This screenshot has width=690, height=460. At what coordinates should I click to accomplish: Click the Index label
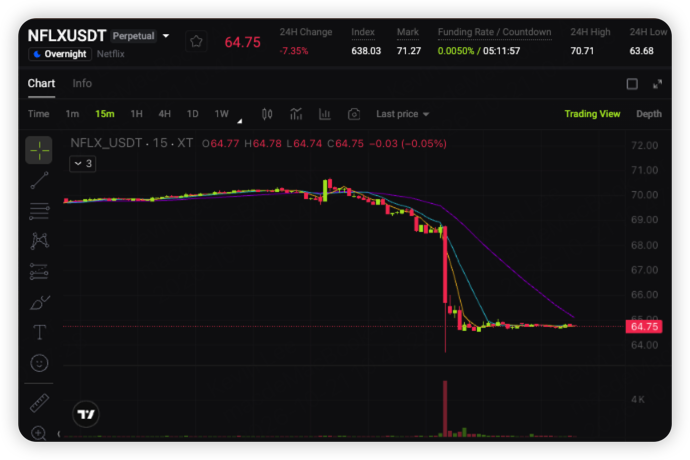363,32
